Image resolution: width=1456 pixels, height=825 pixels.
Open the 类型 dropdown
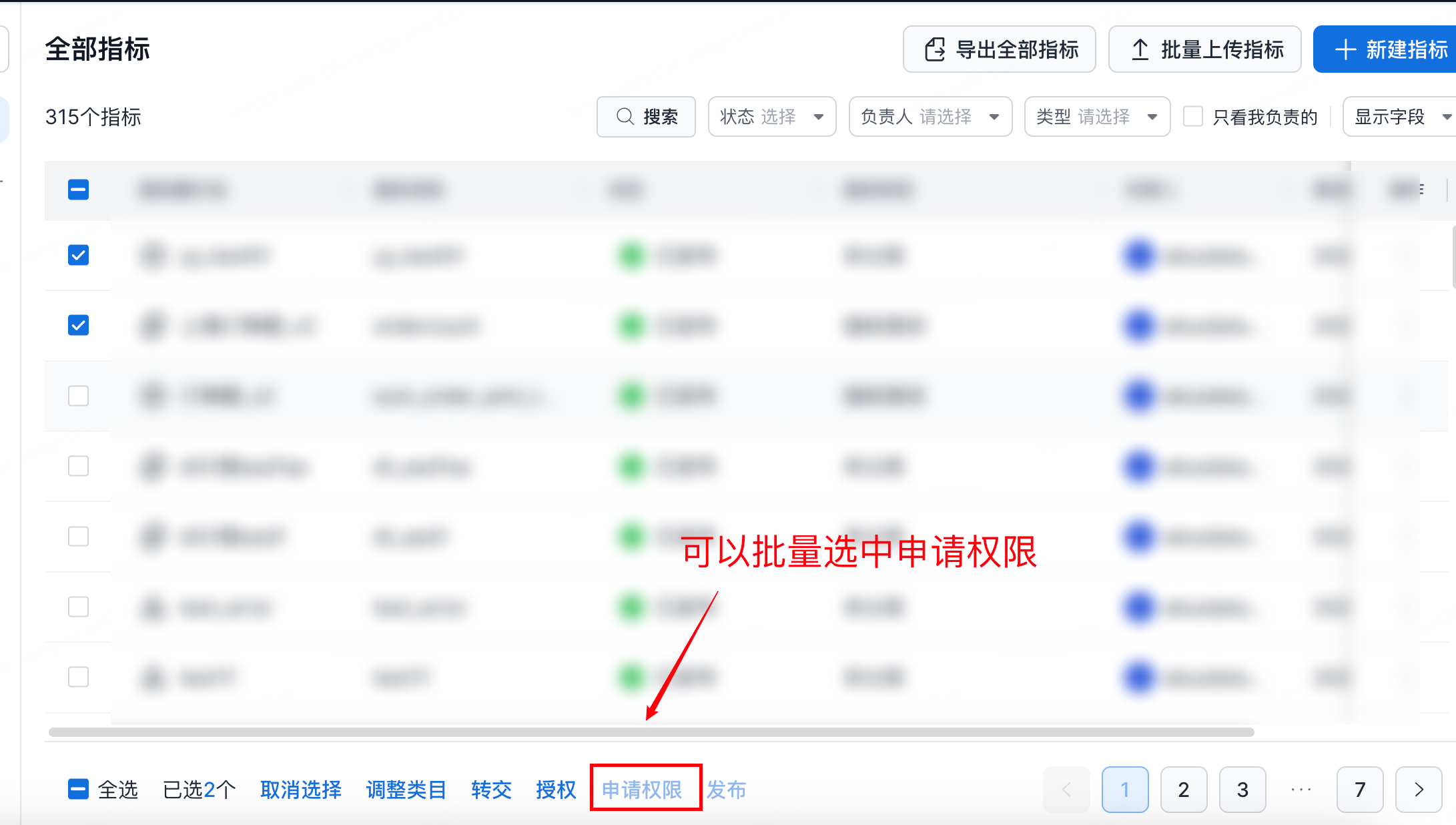tap(1096, 117)
